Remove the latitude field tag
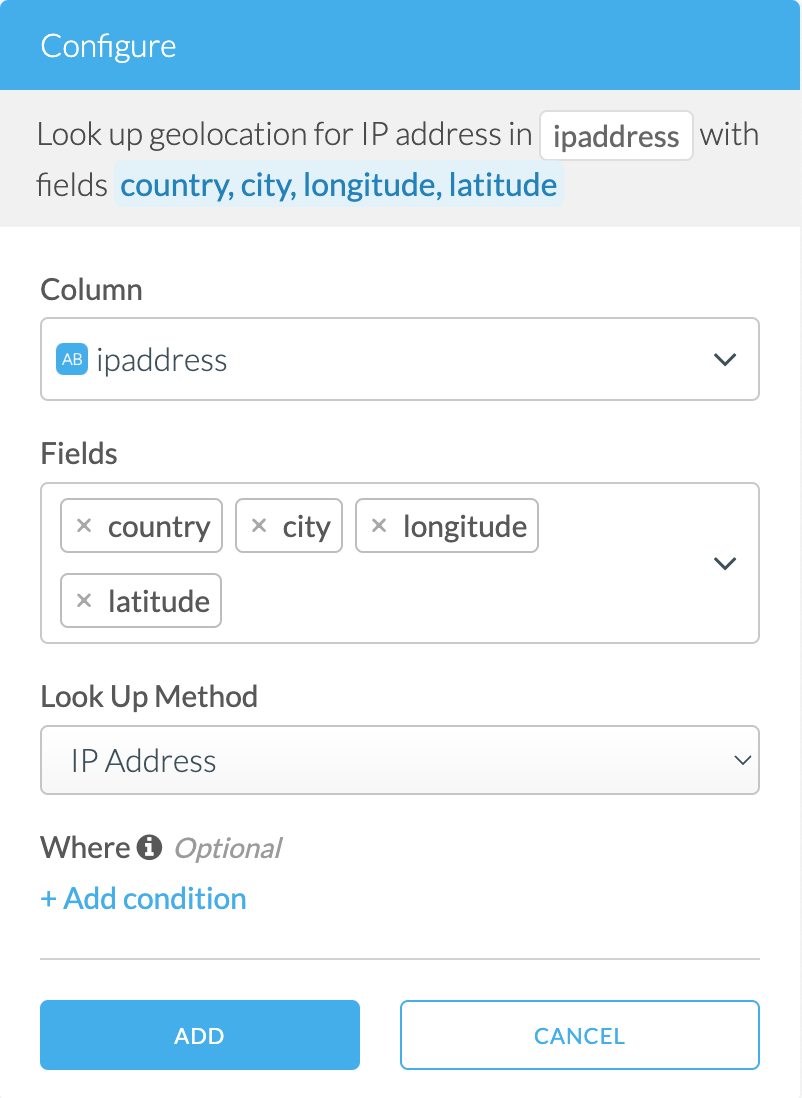This screenshot has width=802, height=1098. (x=85, y=600)
